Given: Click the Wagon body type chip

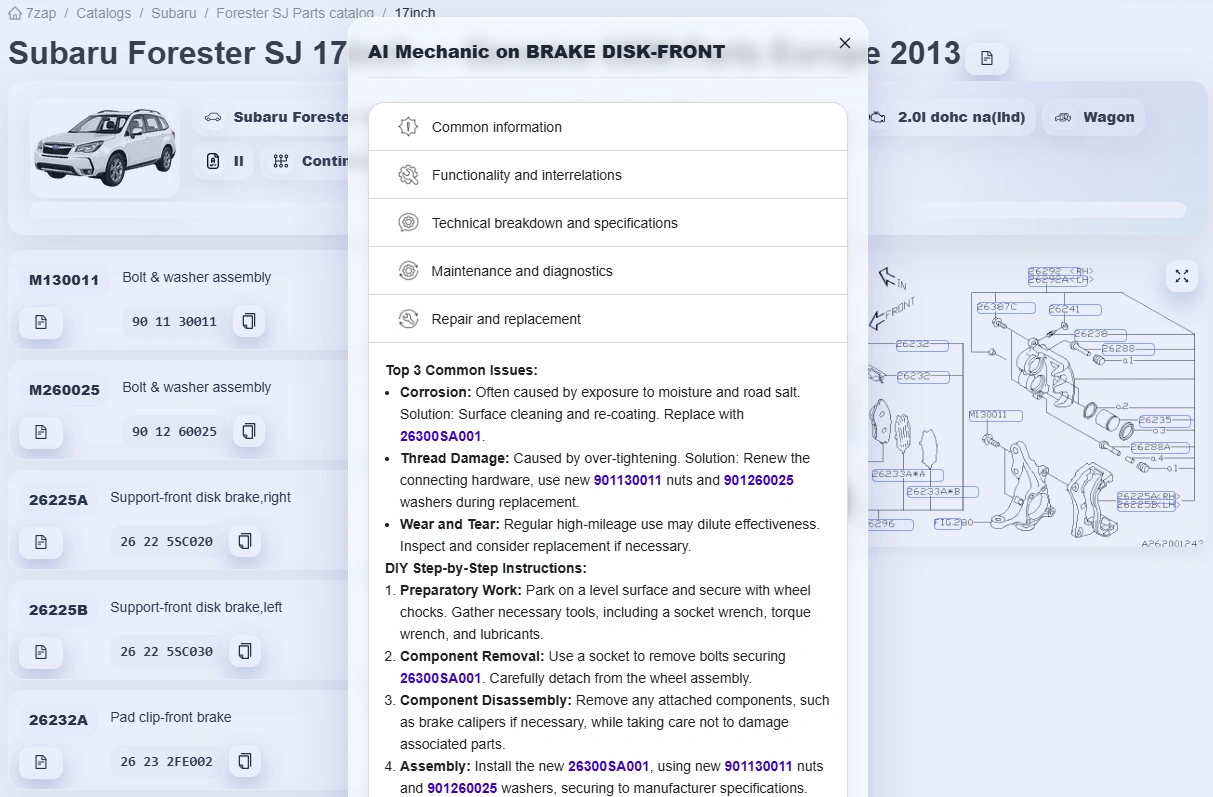Looking at the screenshot, I should coord(1093,117).
